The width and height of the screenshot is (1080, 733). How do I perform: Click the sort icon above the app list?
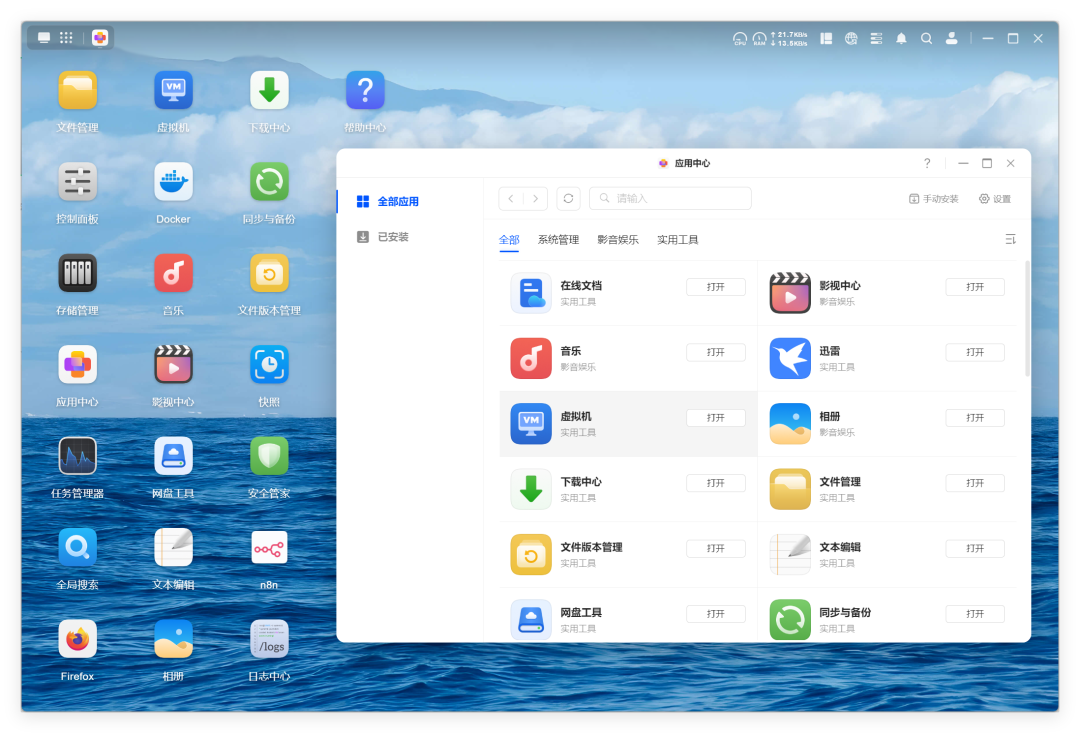(1010, 240)
